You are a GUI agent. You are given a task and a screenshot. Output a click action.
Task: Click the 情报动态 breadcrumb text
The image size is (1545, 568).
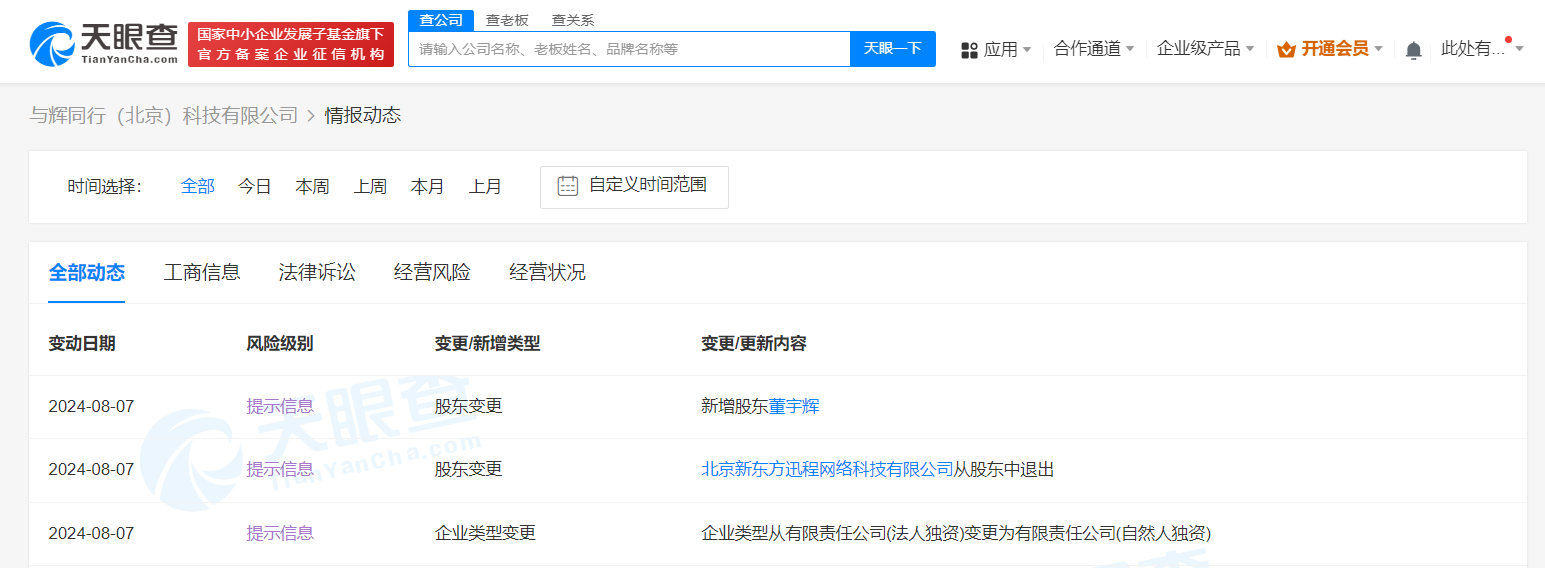(363, 116)
